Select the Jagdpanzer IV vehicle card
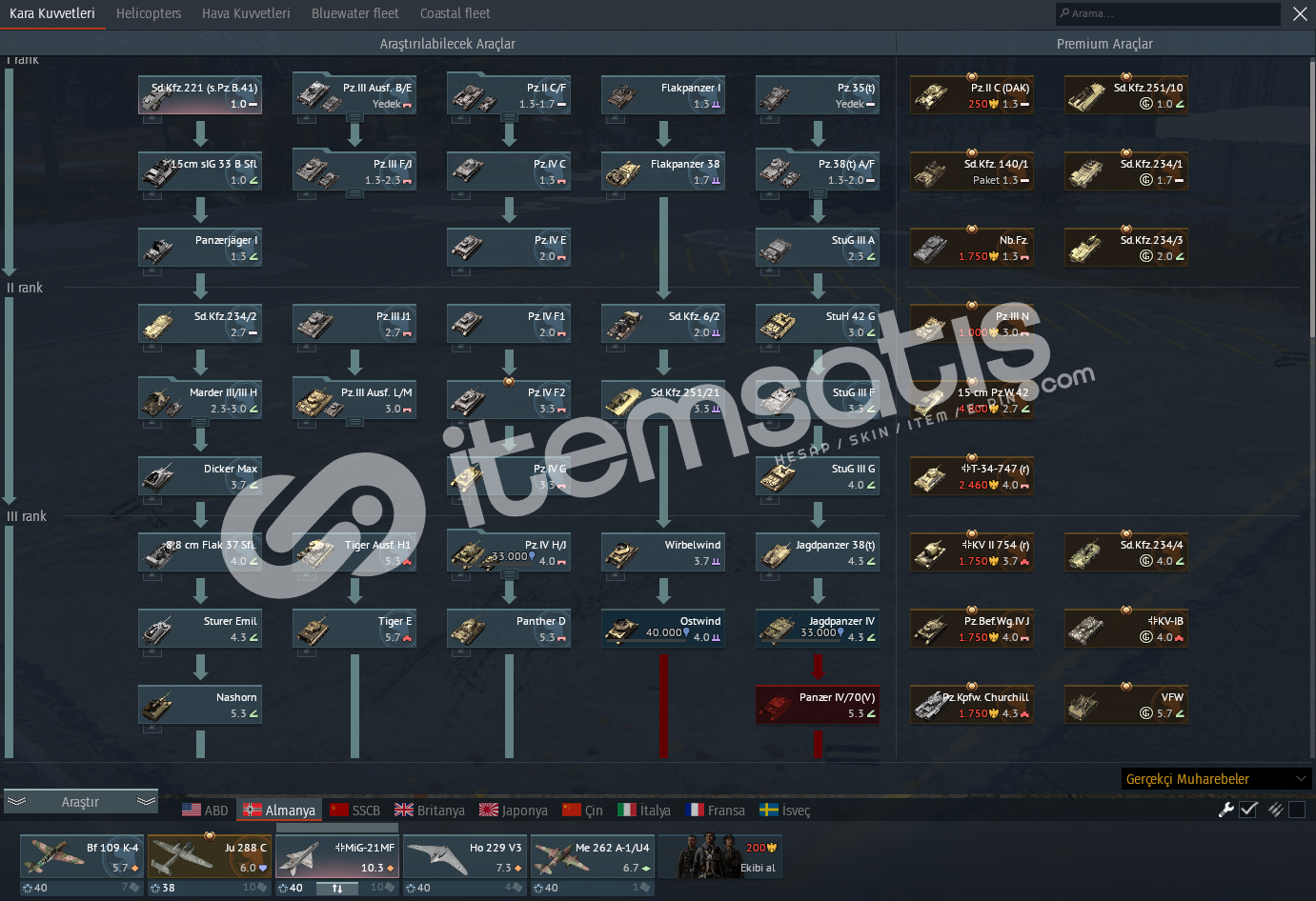The width and height of the screenshot is (1316, 901). (x=818, y=629)
